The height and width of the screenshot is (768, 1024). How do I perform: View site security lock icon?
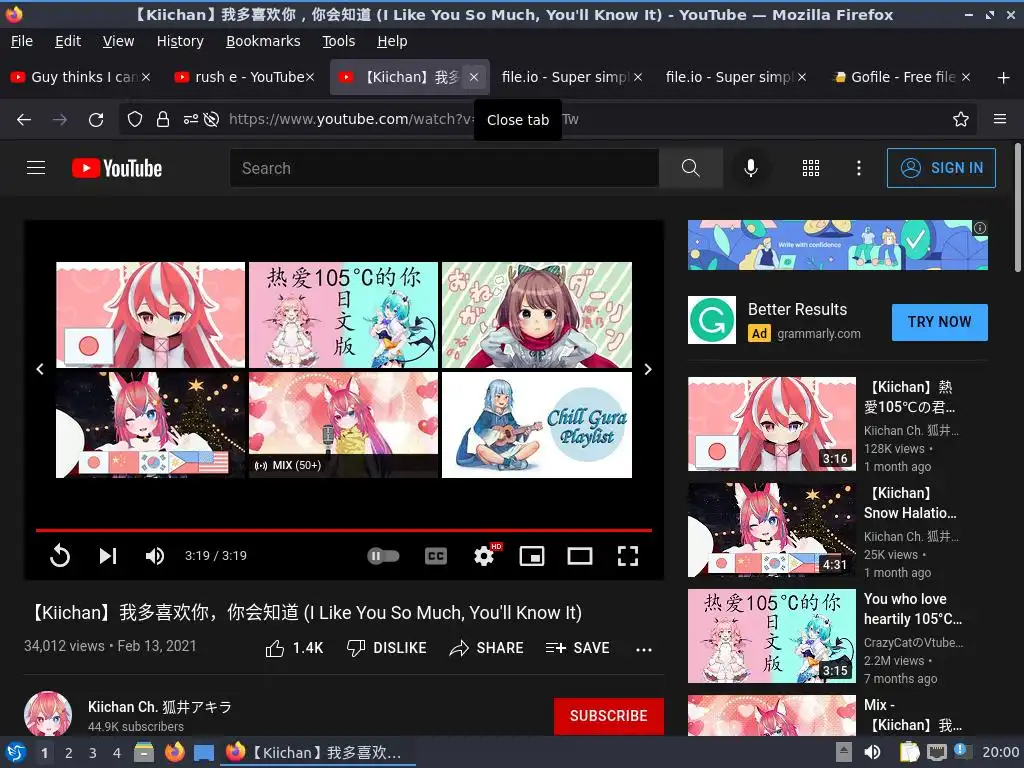163,119
